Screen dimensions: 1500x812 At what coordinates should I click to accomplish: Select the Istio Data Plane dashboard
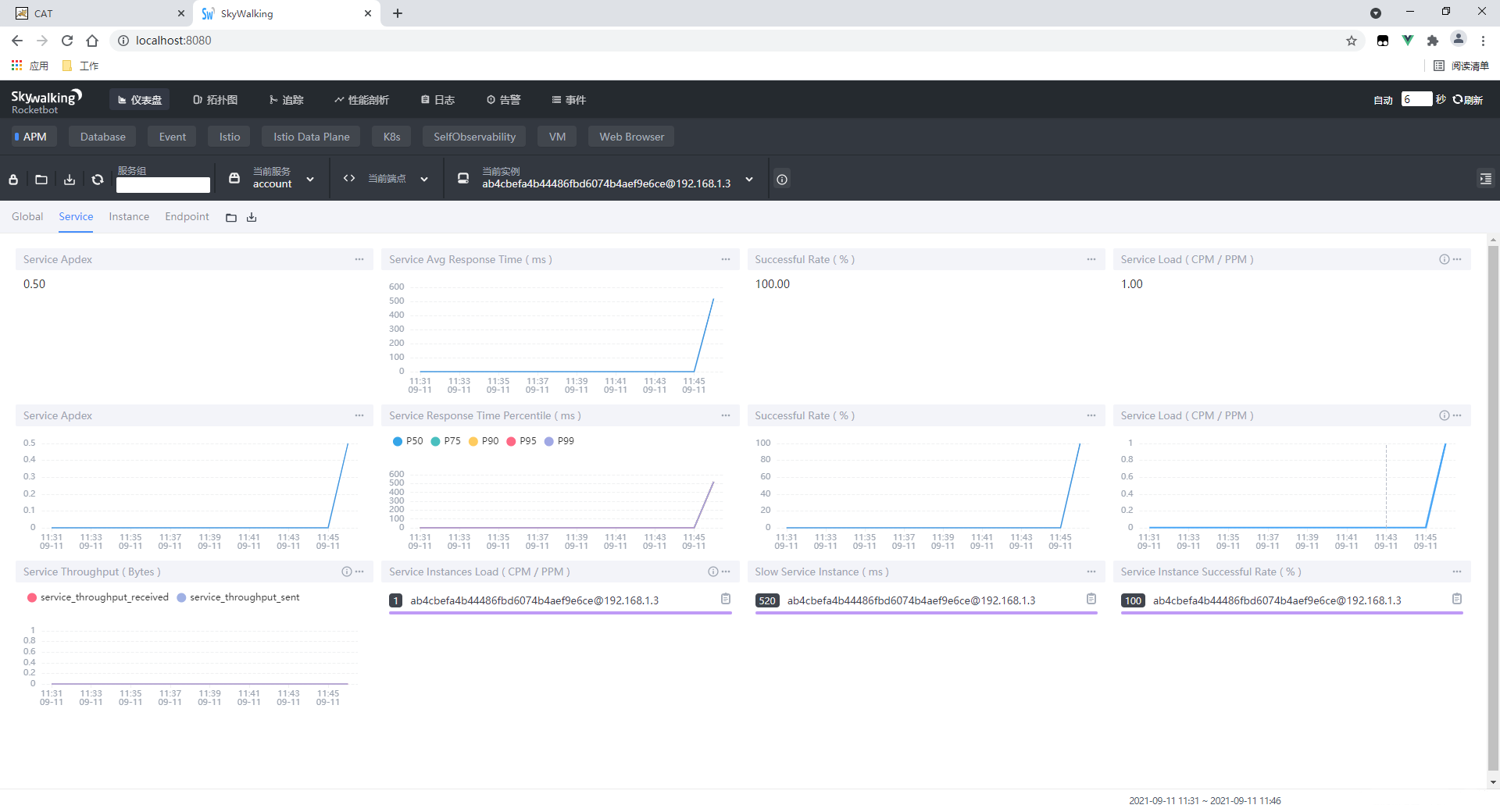pyautogui.click(x=311, y=137)
